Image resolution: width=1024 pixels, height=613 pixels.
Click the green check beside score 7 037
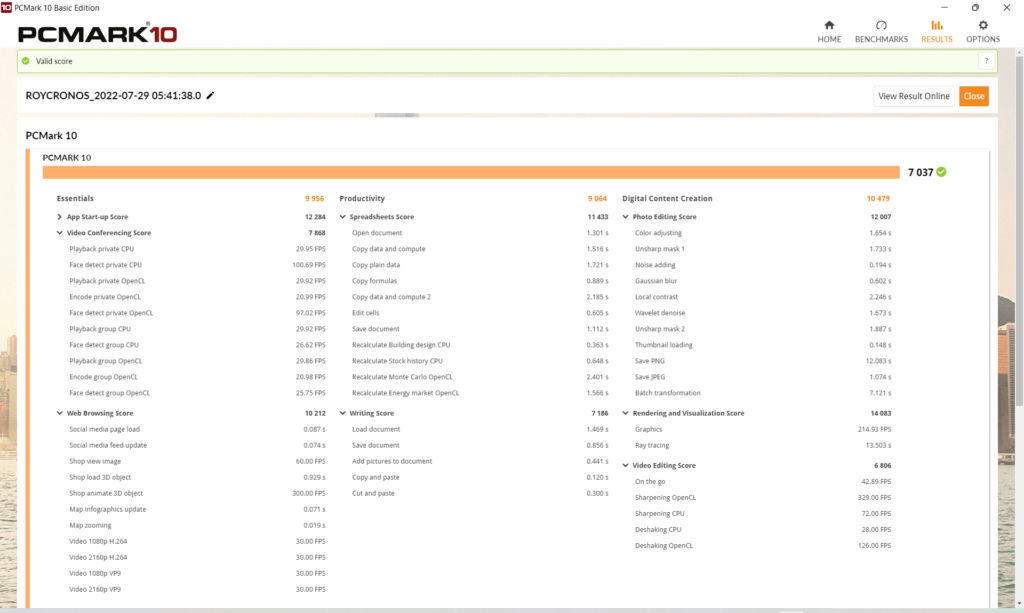(941, 172)
